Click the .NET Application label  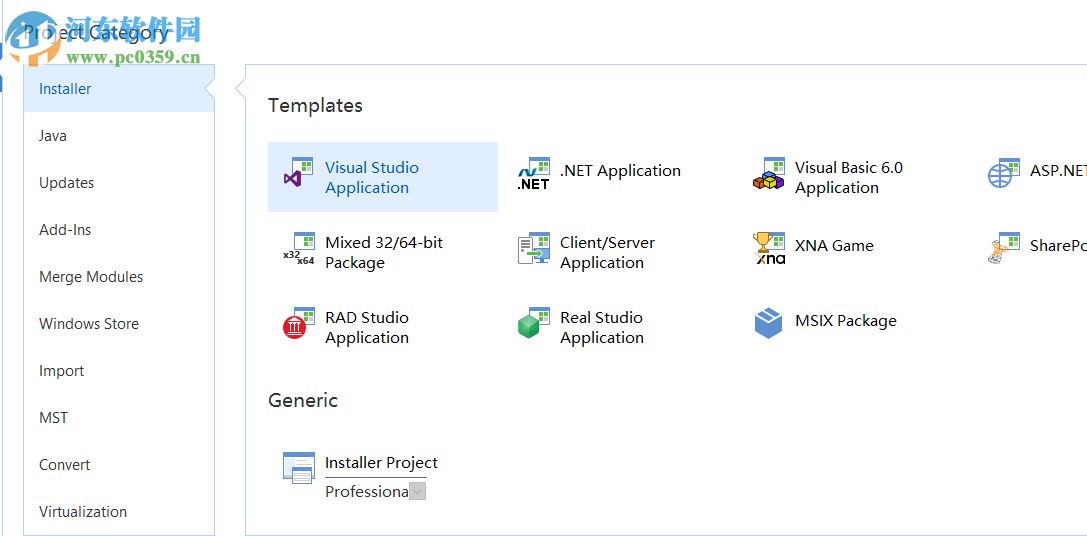620,171
